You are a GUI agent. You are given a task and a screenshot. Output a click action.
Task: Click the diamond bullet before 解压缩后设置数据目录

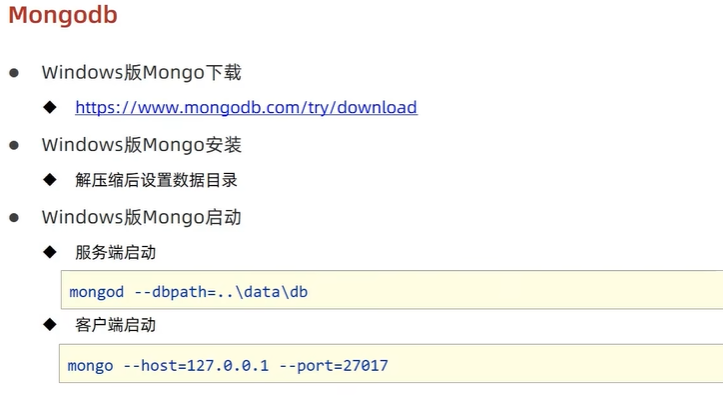pos(49,180)
